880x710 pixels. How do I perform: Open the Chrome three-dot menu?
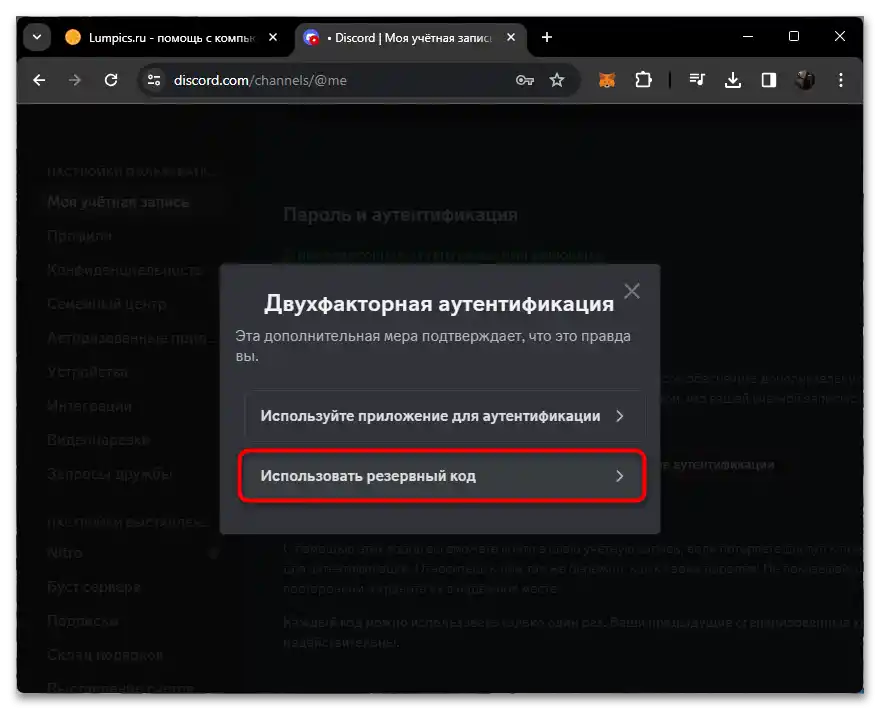click(x=841, y=80)
